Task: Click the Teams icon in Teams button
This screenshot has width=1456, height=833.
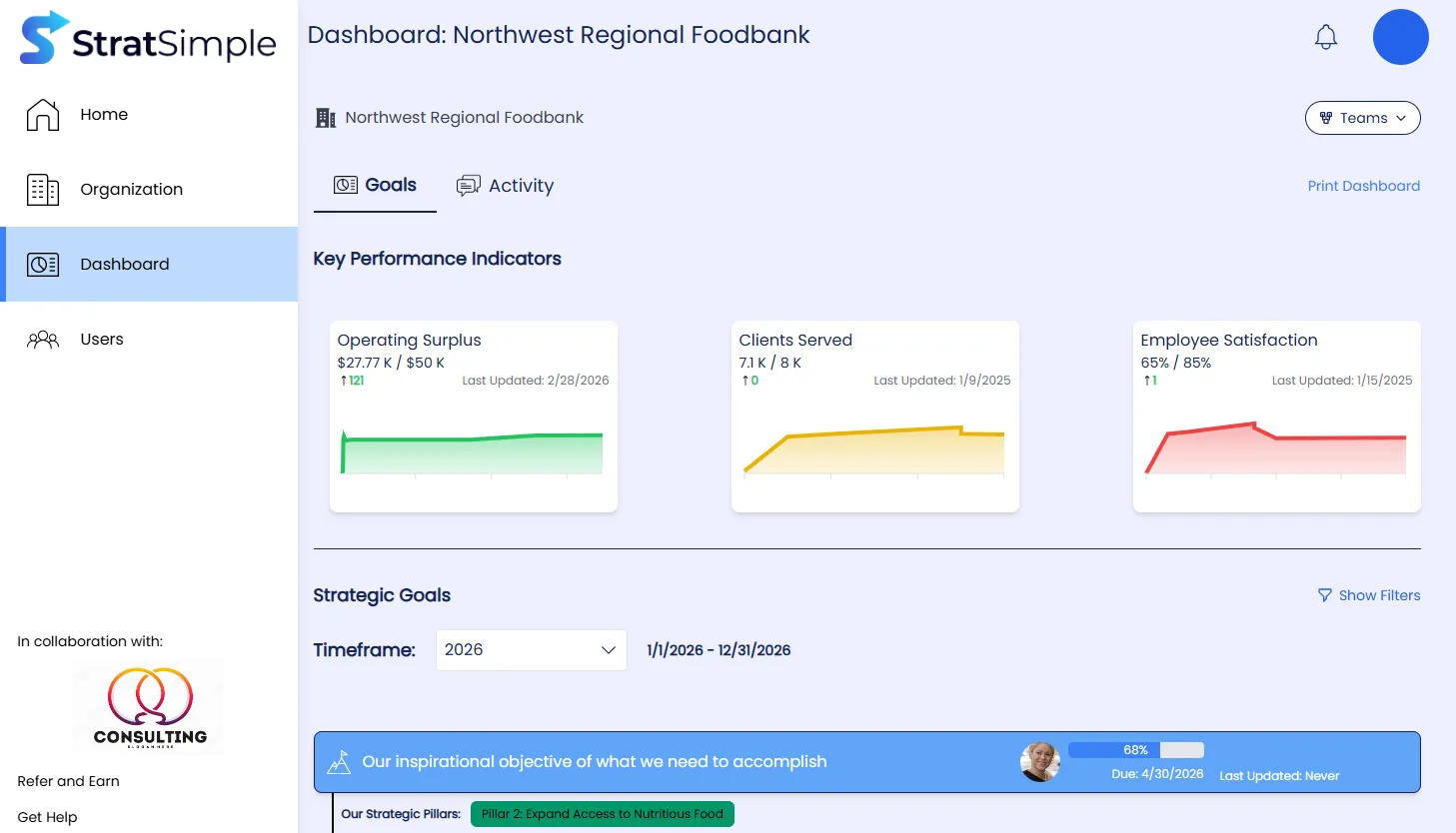Action: point(1326,118)
